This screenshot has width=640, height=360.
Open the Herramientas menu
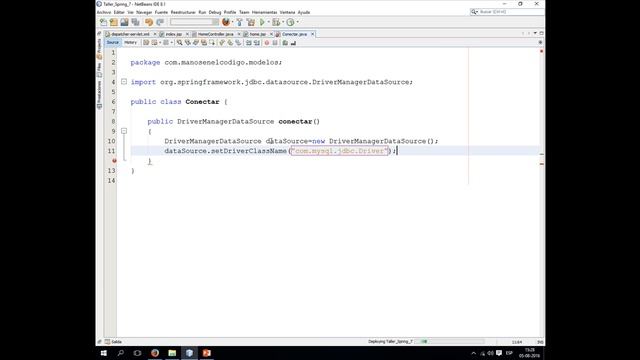[x=264, y=12]
